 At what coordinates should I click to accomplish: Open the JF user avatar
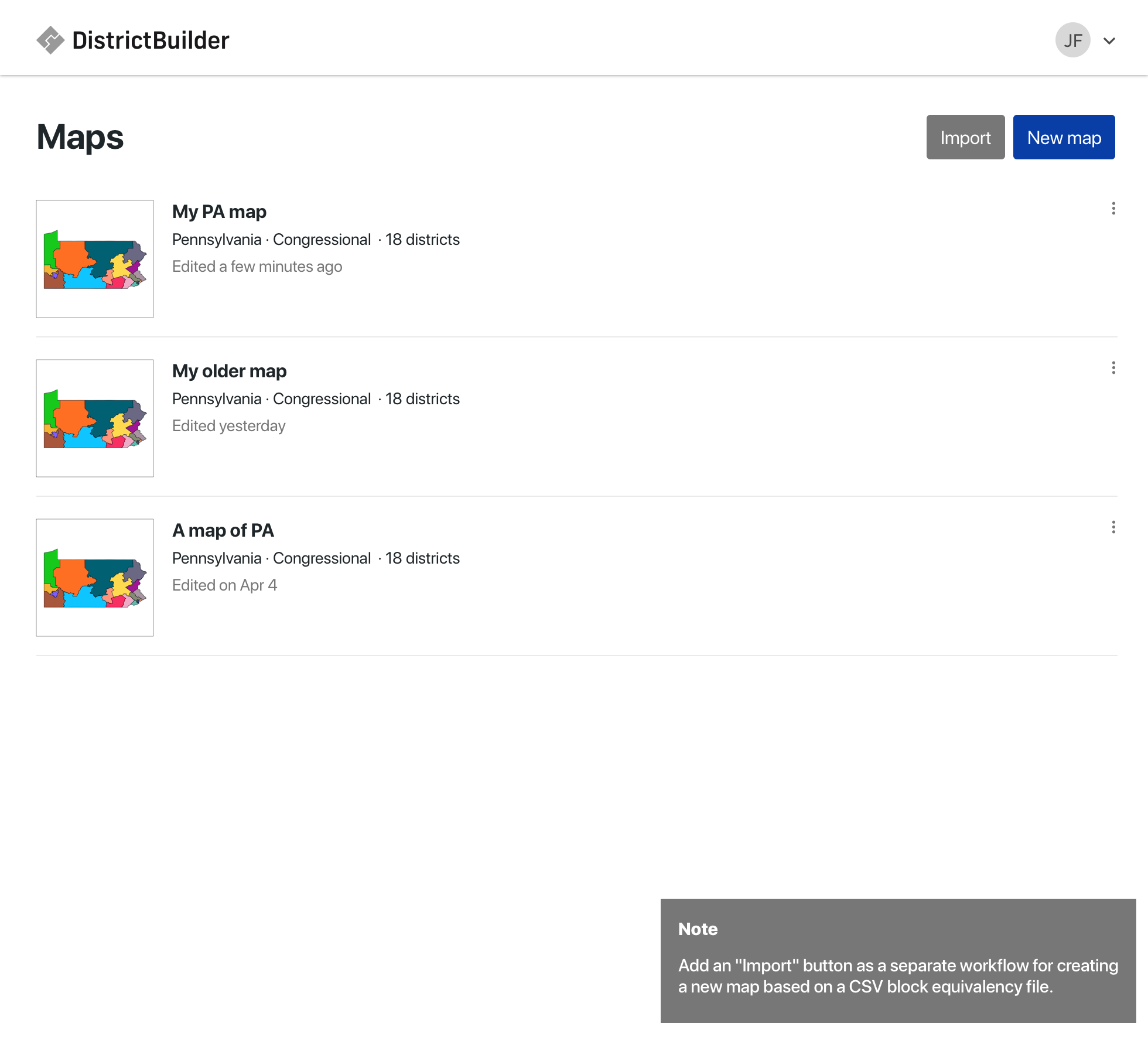(1072, 40)
